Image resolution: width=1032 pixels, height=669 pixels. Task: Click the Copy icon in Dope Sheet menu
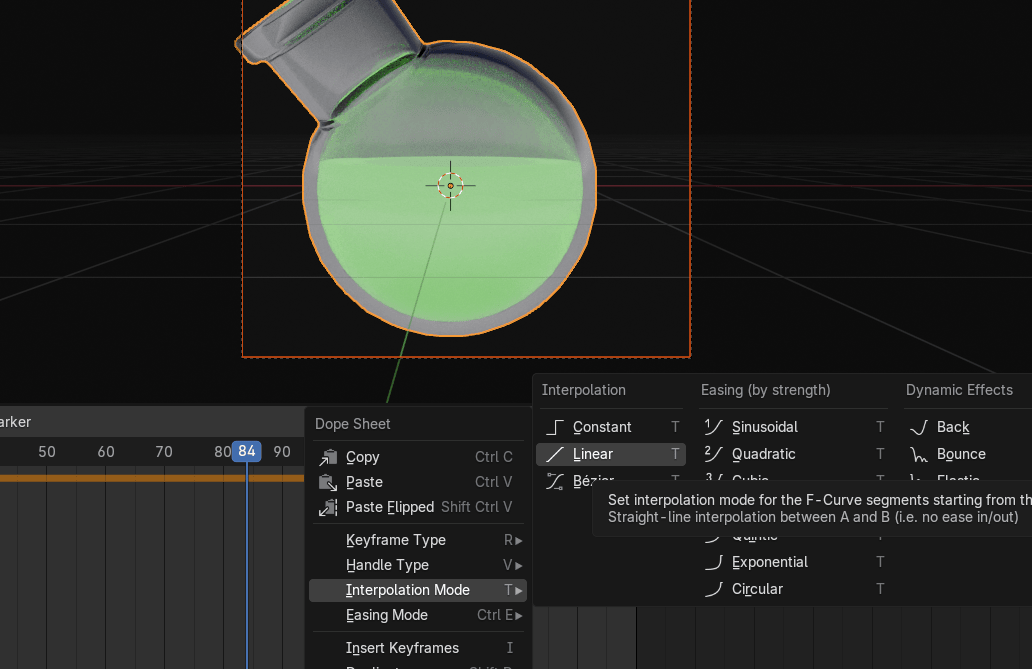tap(328, 457)
